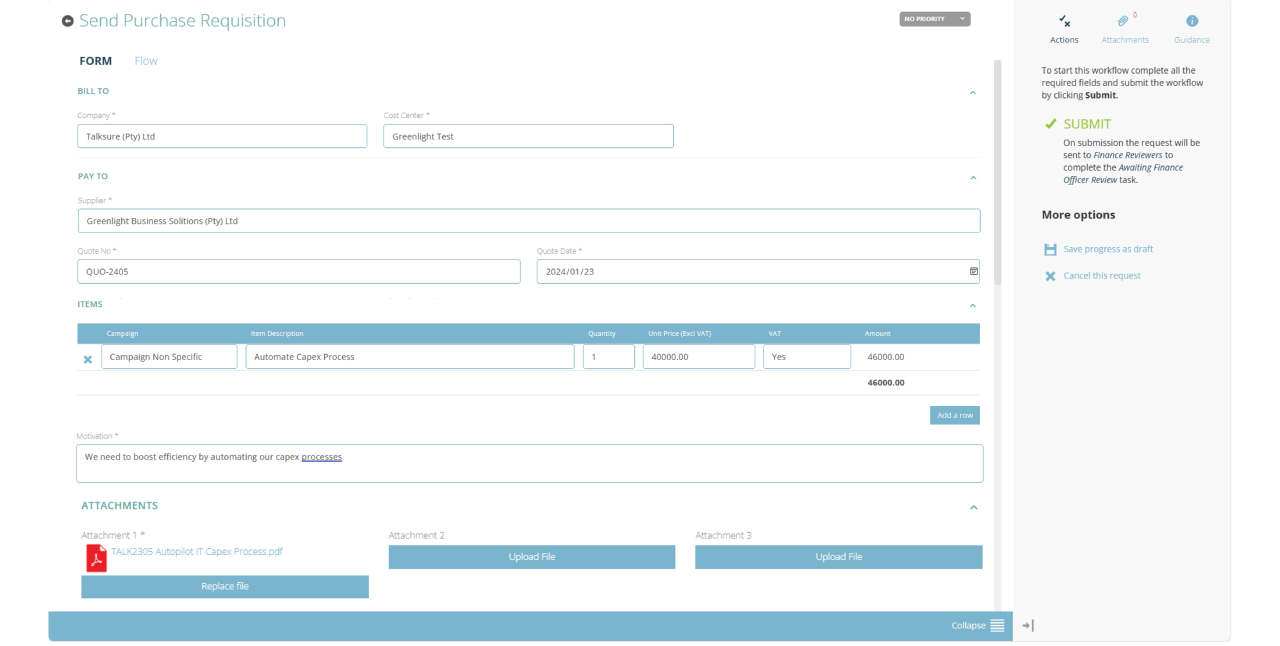Click the back arrow beside Send Purchase Requisition
This screenshot has height=646, width=1280.
68,21
